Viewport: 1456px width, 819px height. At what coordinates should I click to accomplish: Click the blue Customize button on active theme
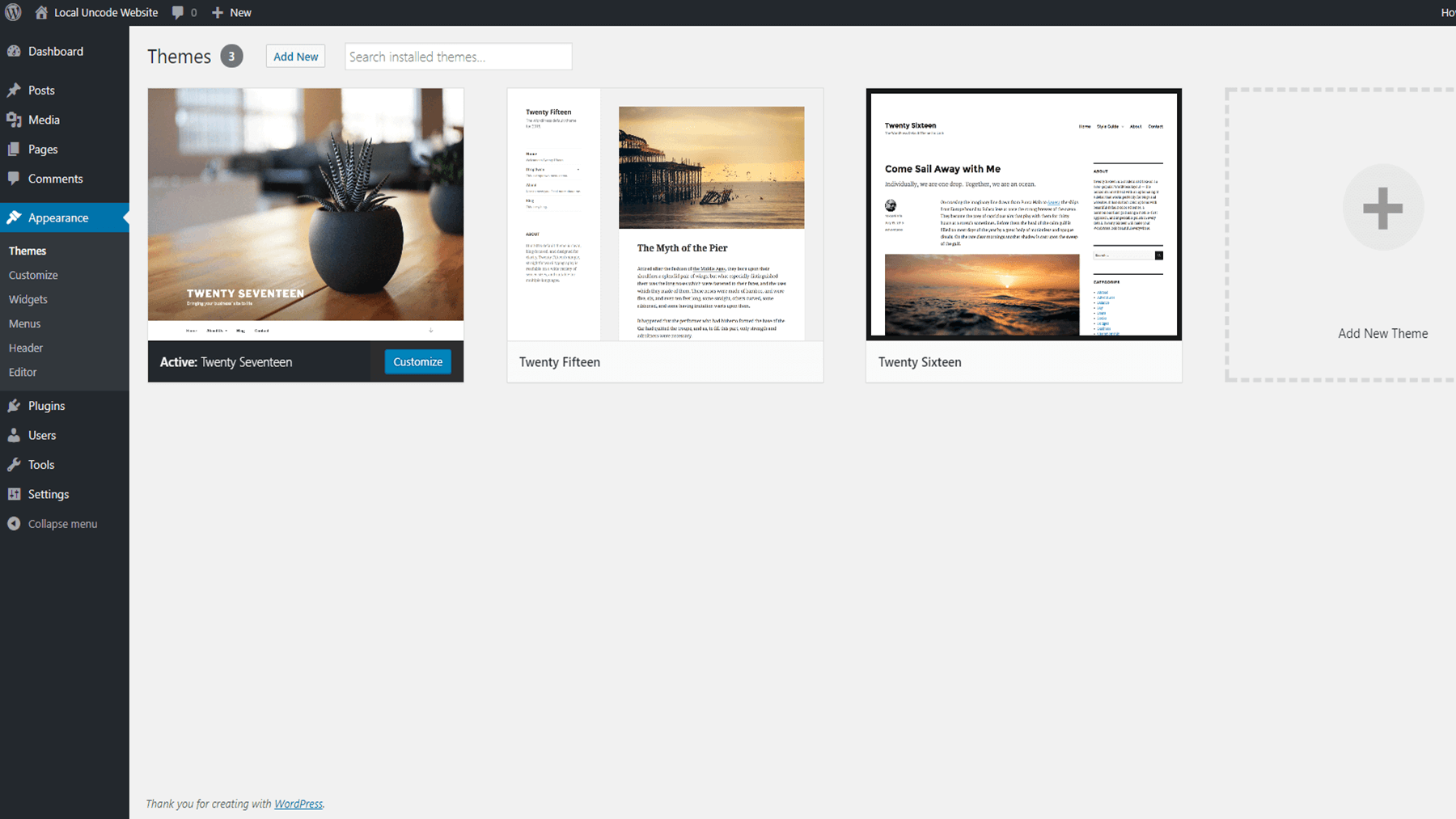click(x=418, y=361)
